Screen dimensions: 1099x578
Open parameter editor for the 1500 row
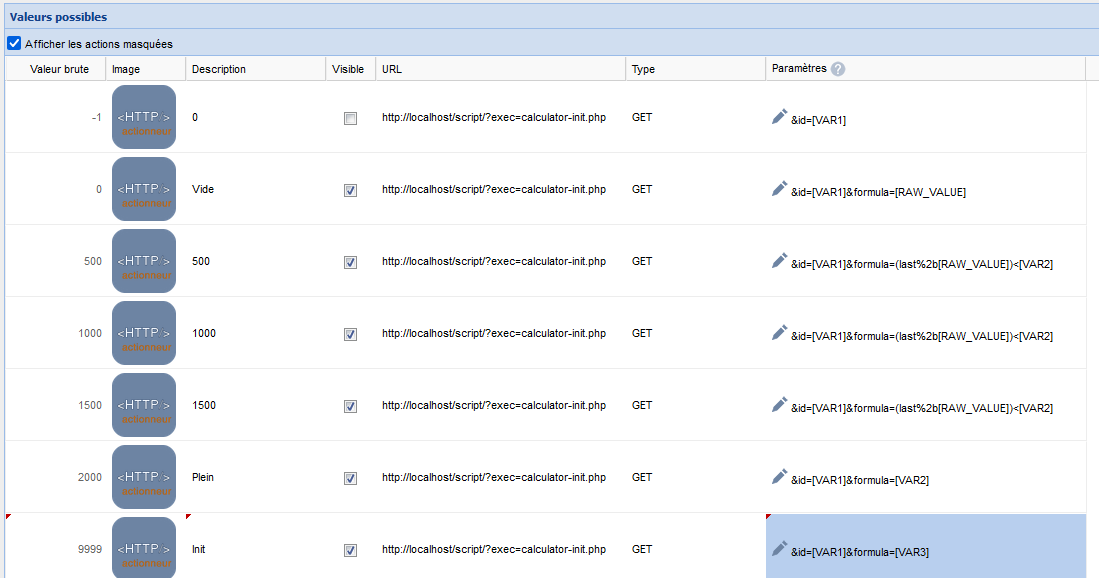tap(780, 405)
